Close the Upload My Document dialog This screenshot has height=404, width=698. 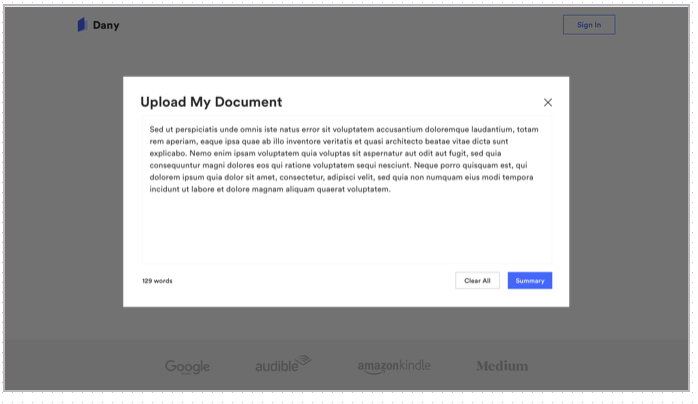548,103
